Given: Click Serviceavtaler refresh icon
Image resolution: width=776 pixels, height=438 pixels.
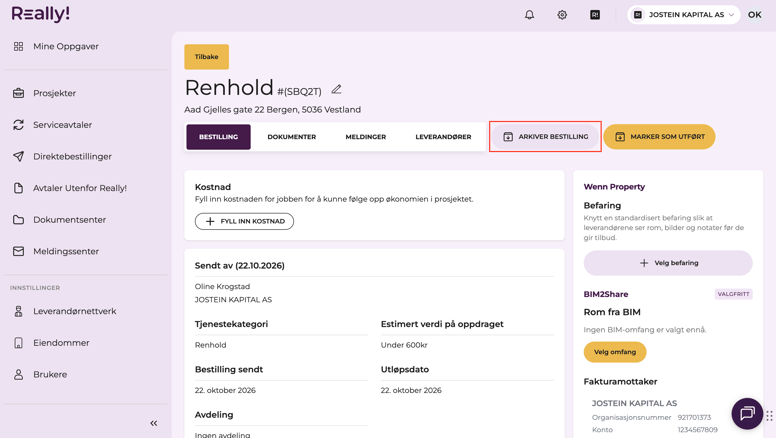Looking at the screenshot, I should click(18, 125).
